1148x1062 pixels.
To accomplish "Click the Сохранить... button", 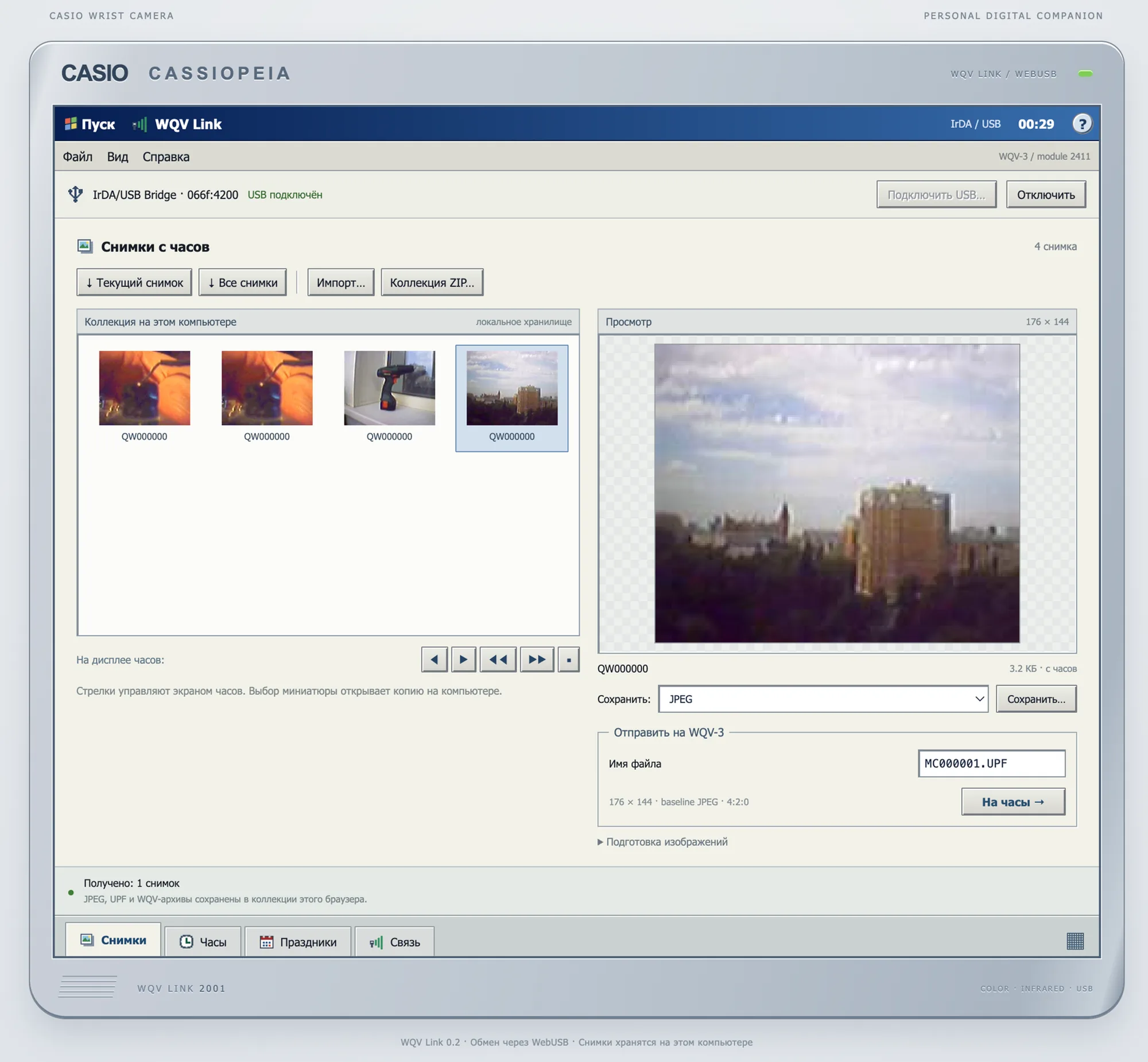I will tap(1036, 699).
